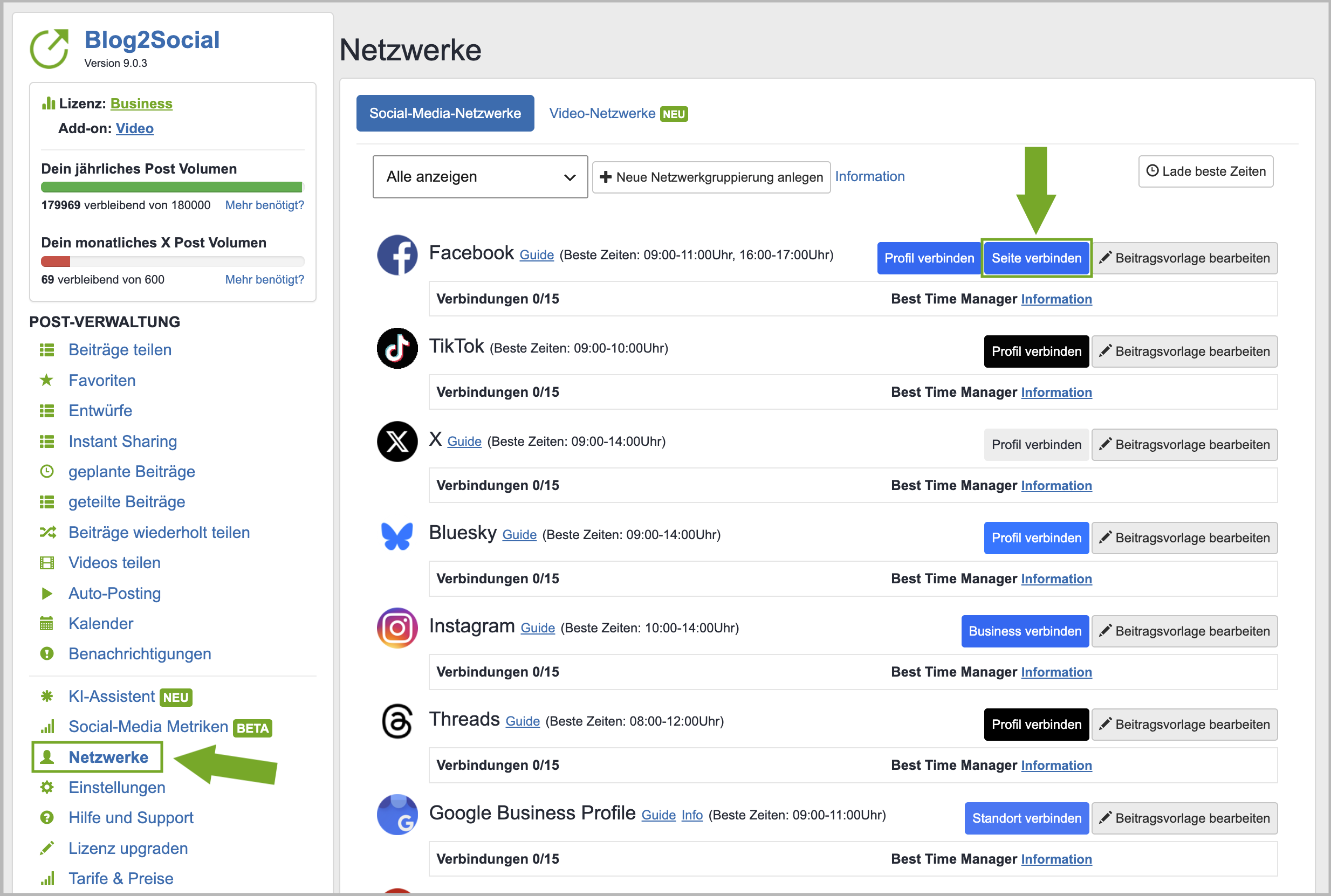Click the Bluesky butterfly icon
The width and height of the screenshot is (1331, 896).
pyautogui.click(x=397, y=536)
